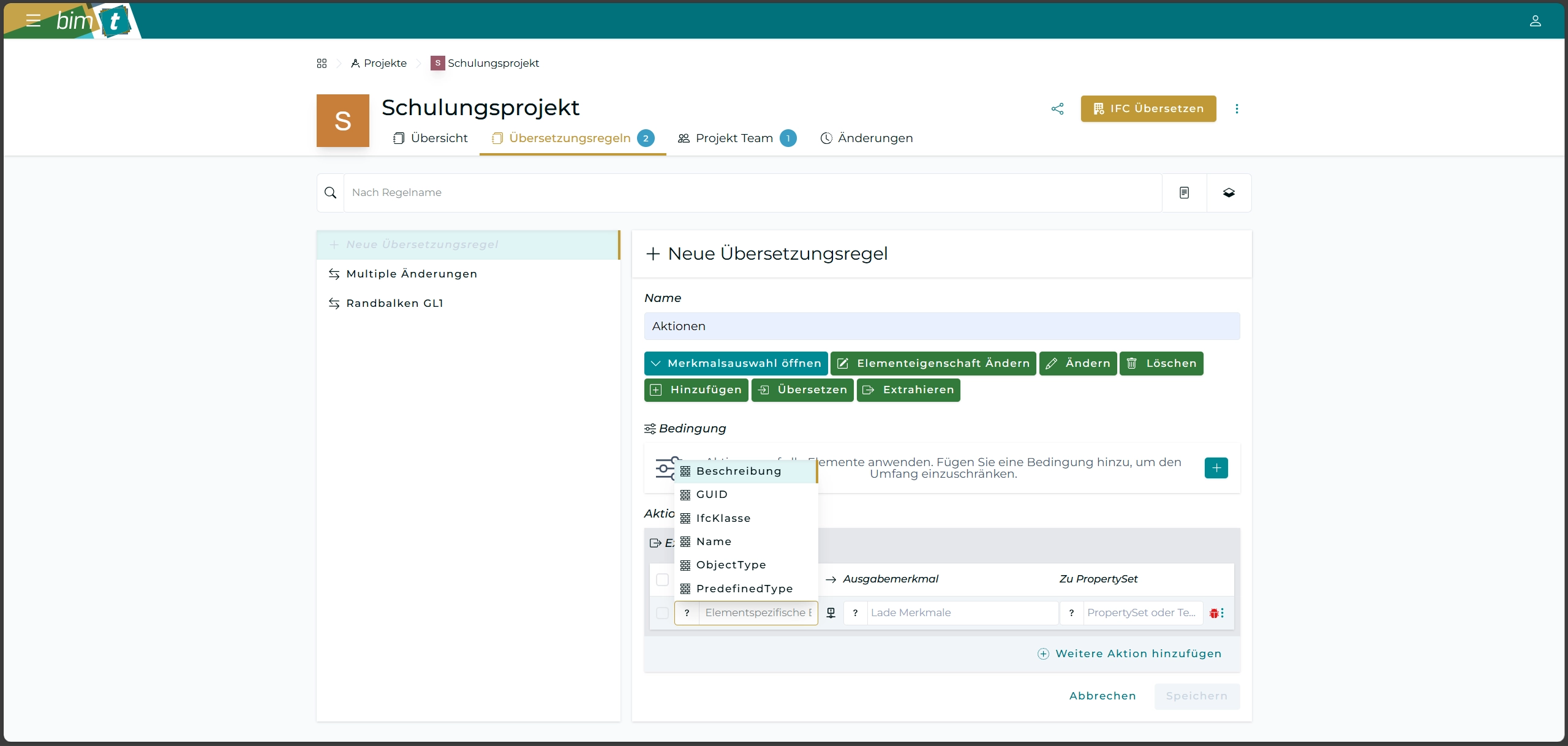Click the dashboard grid icon in the breadcrumb
Screen dimensions: 1568x746
pyautogui.click(x=322, y=63)
